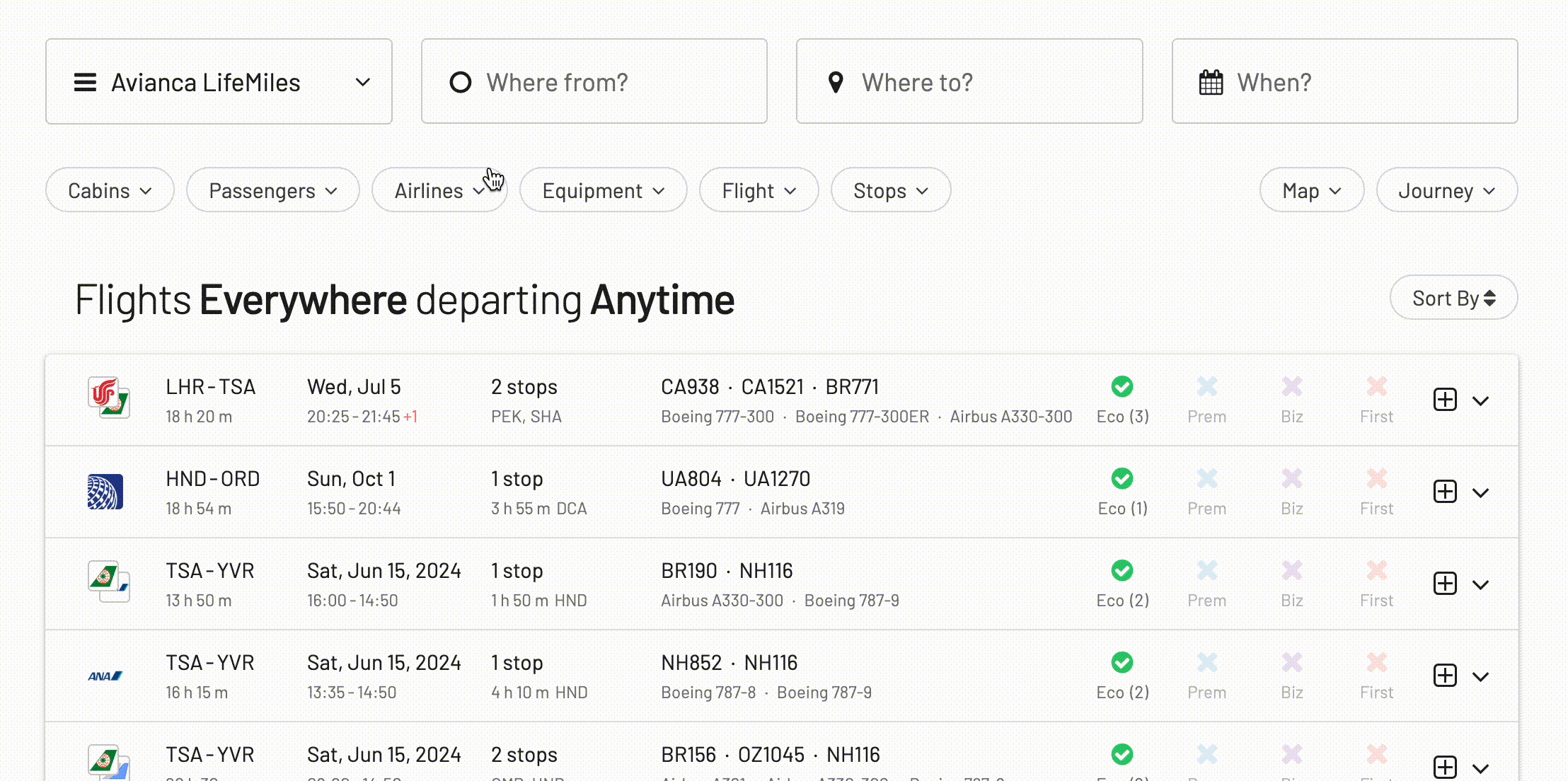Click flight numbers CA938 · CA1521 · BR771

(769, 387)
